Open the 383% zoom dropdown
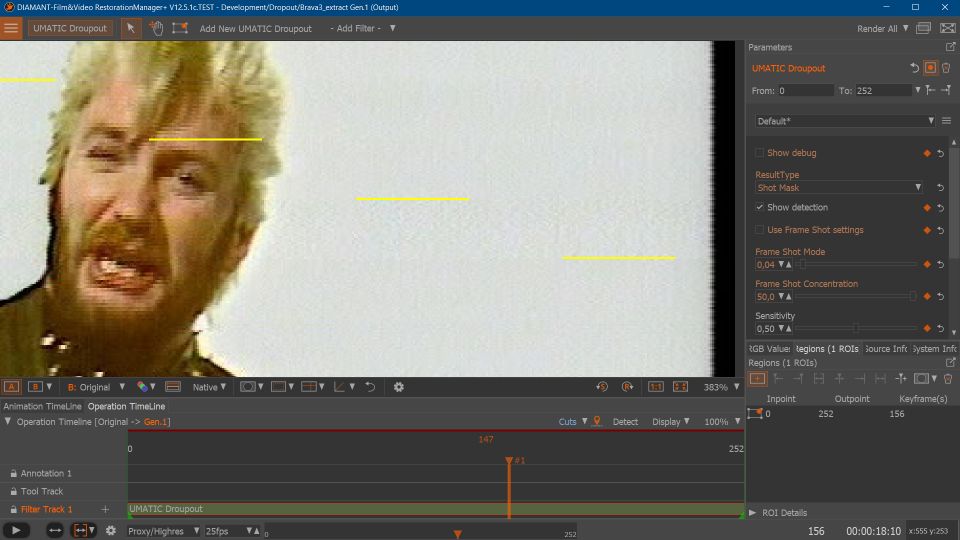 (722, 387)
